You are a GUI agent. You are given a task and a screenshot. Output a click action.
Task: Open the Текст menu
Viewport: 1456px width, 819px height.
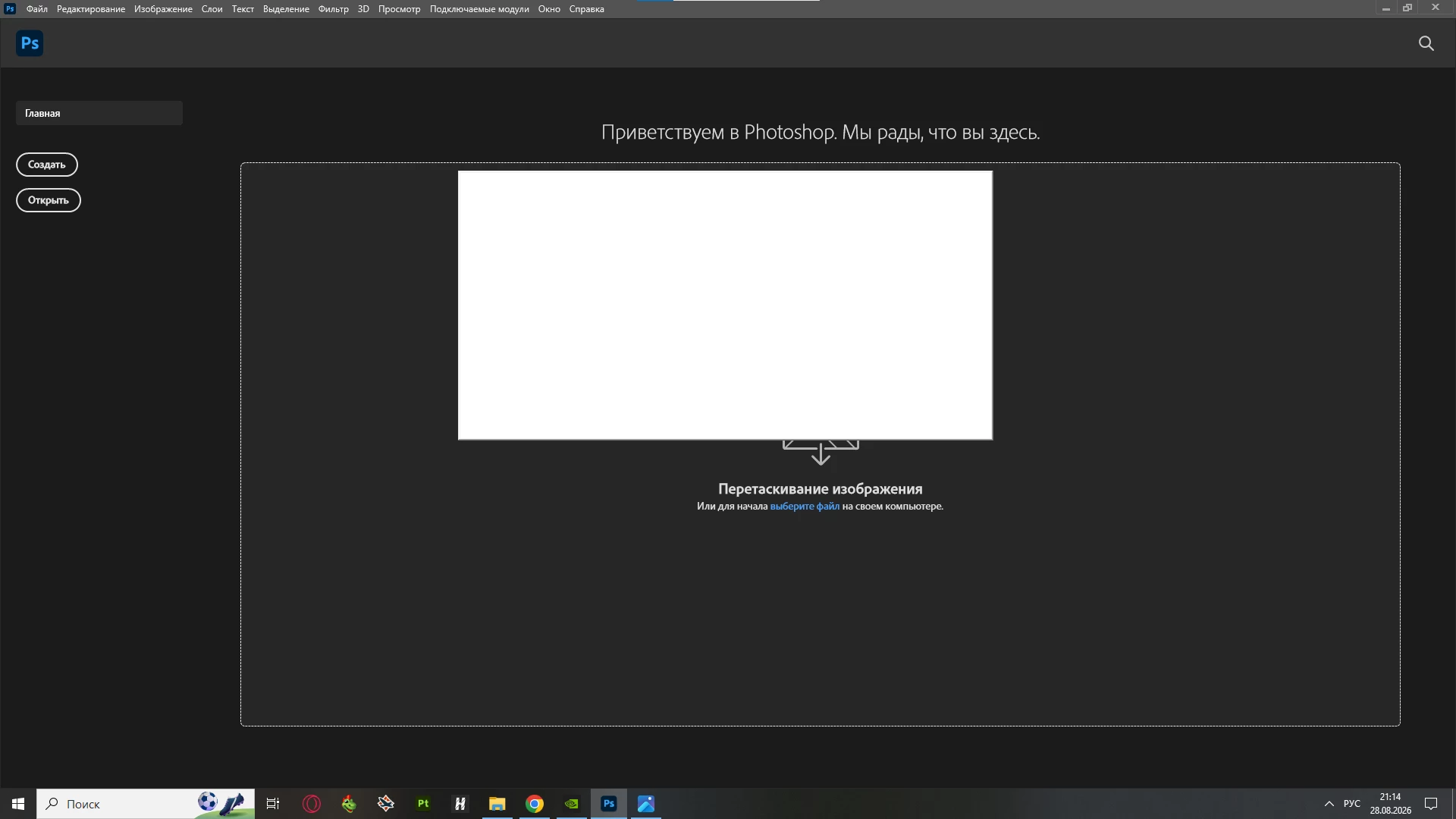(243, 9)
